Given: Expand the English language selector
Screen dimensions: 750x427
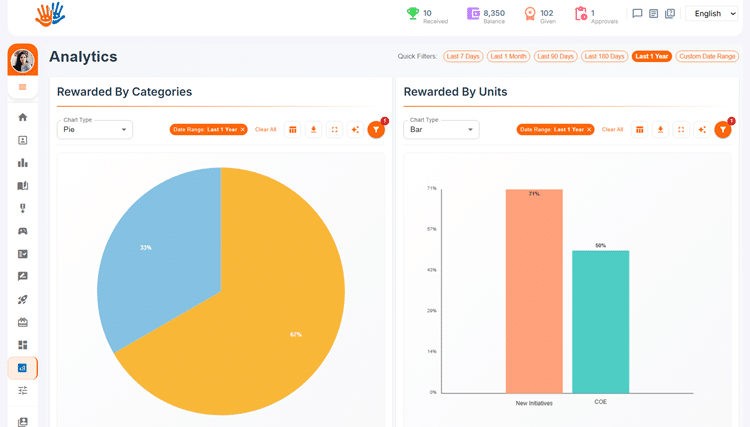Looking at the screenshot, I should pyautogui.click(x=712, y=13).
